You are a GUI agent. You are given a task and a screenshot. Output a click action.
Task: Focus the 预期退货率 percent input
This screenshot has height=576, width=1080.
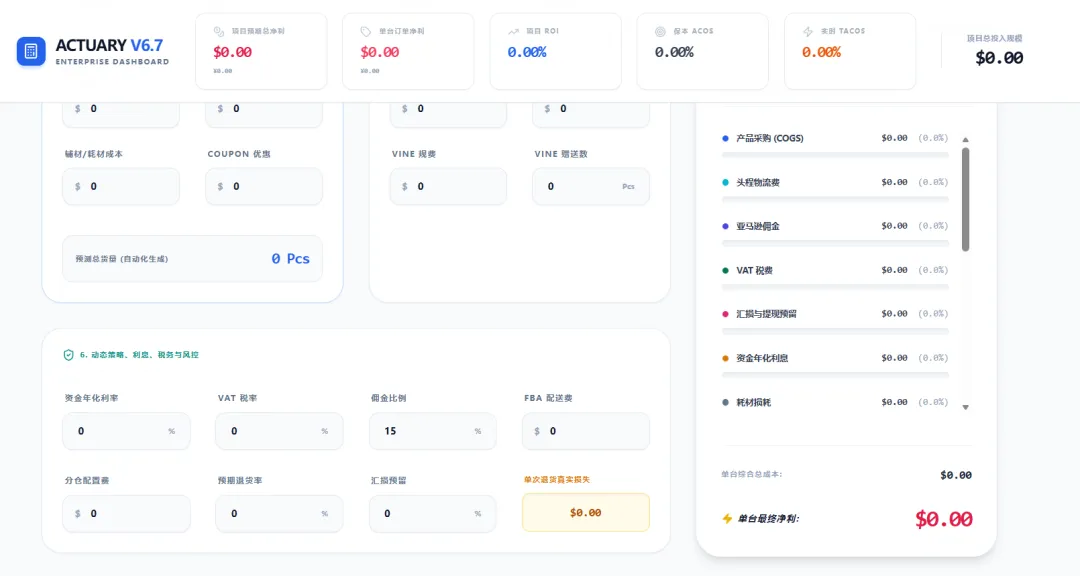tap(279, 513)
